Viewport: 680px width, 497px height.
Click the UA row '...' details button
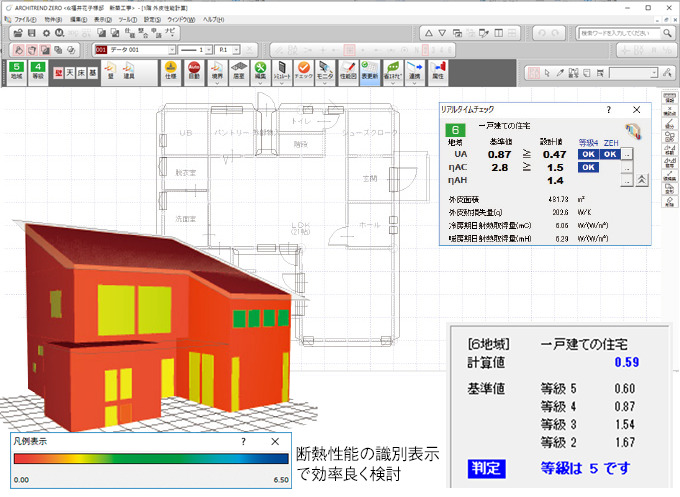627,154
